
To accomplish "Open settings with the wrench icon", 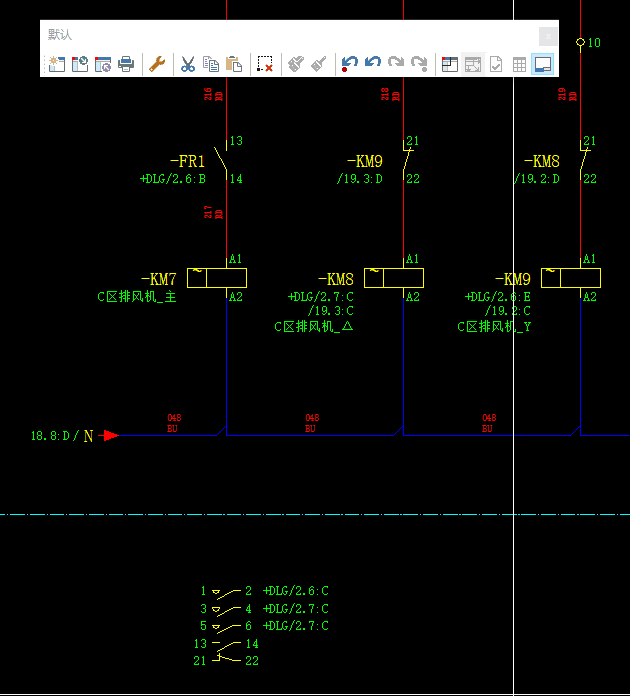I will click(157, 65).
